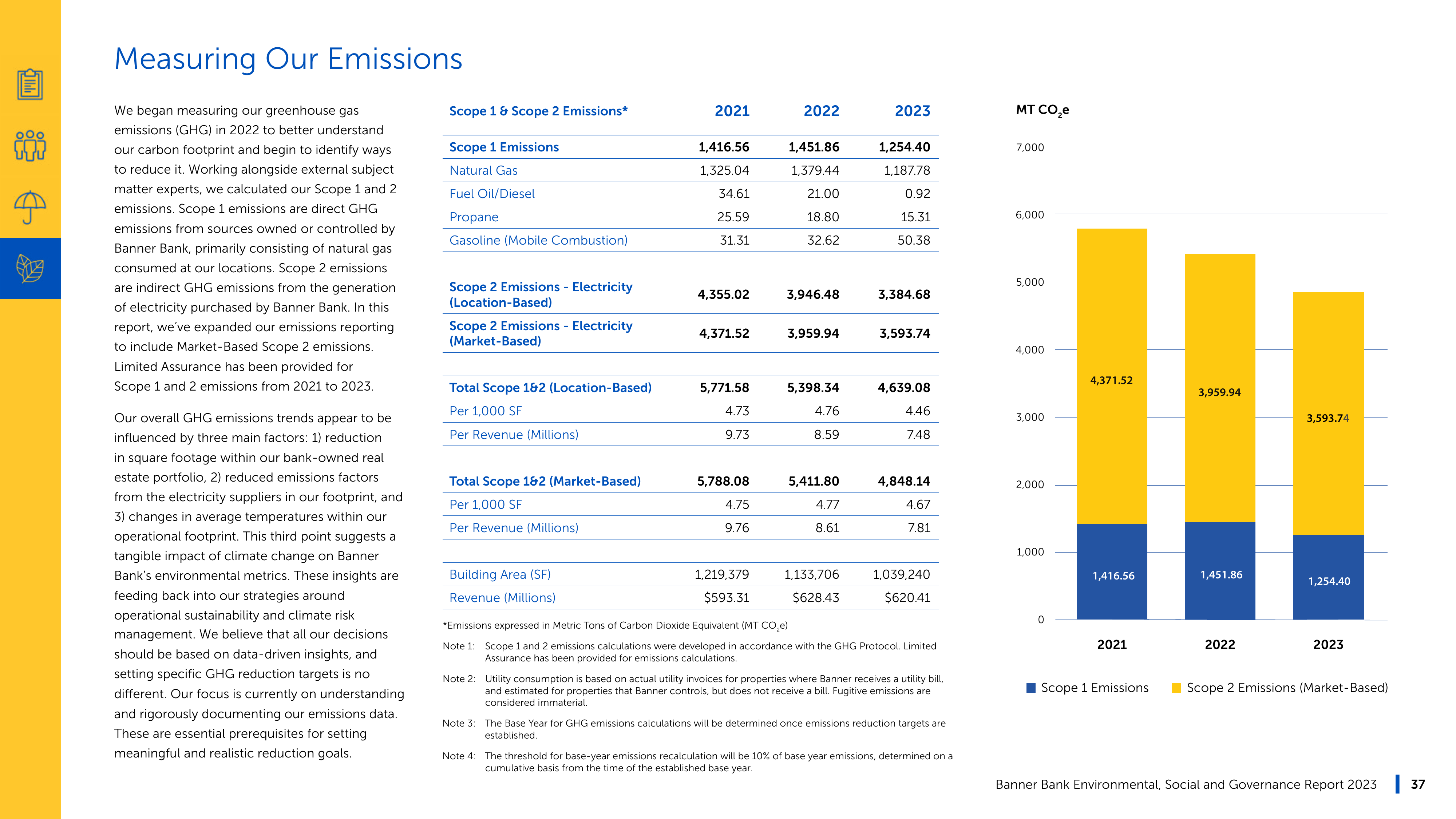This screenshot has height=819, width=1456.
Task: Click Scope 2 Emissions Market-Based row label
Action: [x=540, y=333]
